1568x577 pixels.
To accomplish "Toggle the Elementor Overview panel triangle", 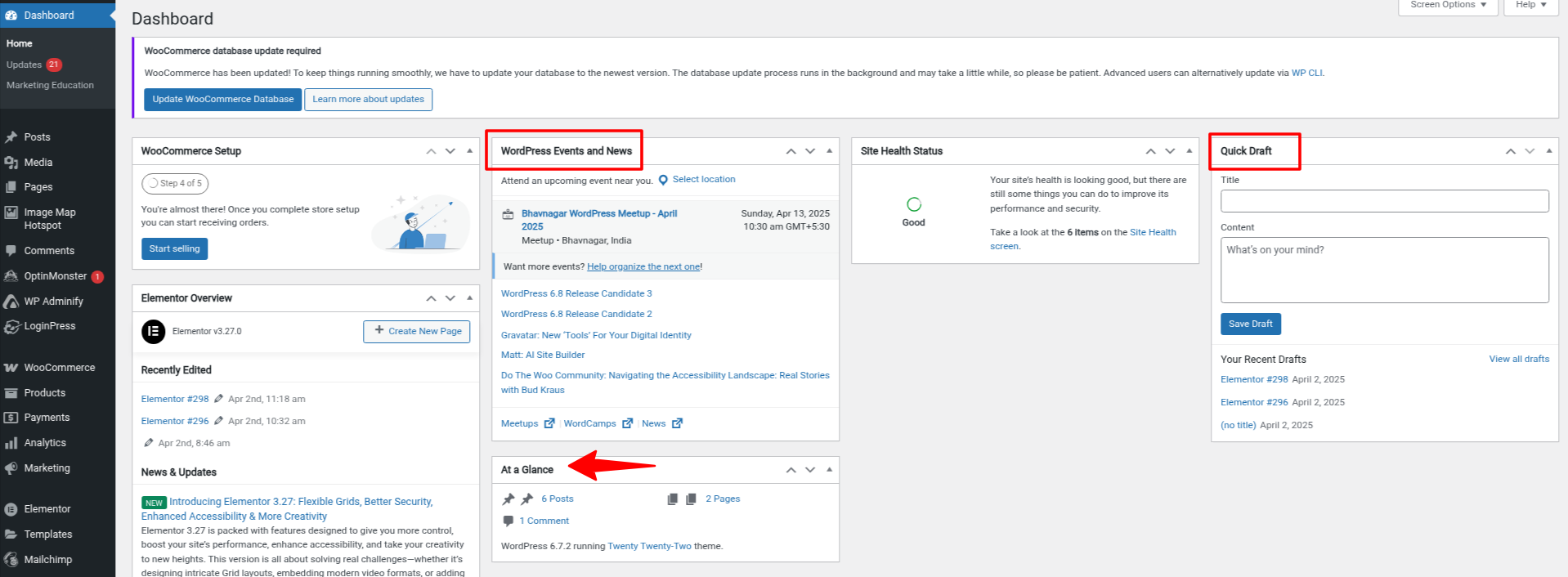I will pyautogui.click(x=469, y=298).
